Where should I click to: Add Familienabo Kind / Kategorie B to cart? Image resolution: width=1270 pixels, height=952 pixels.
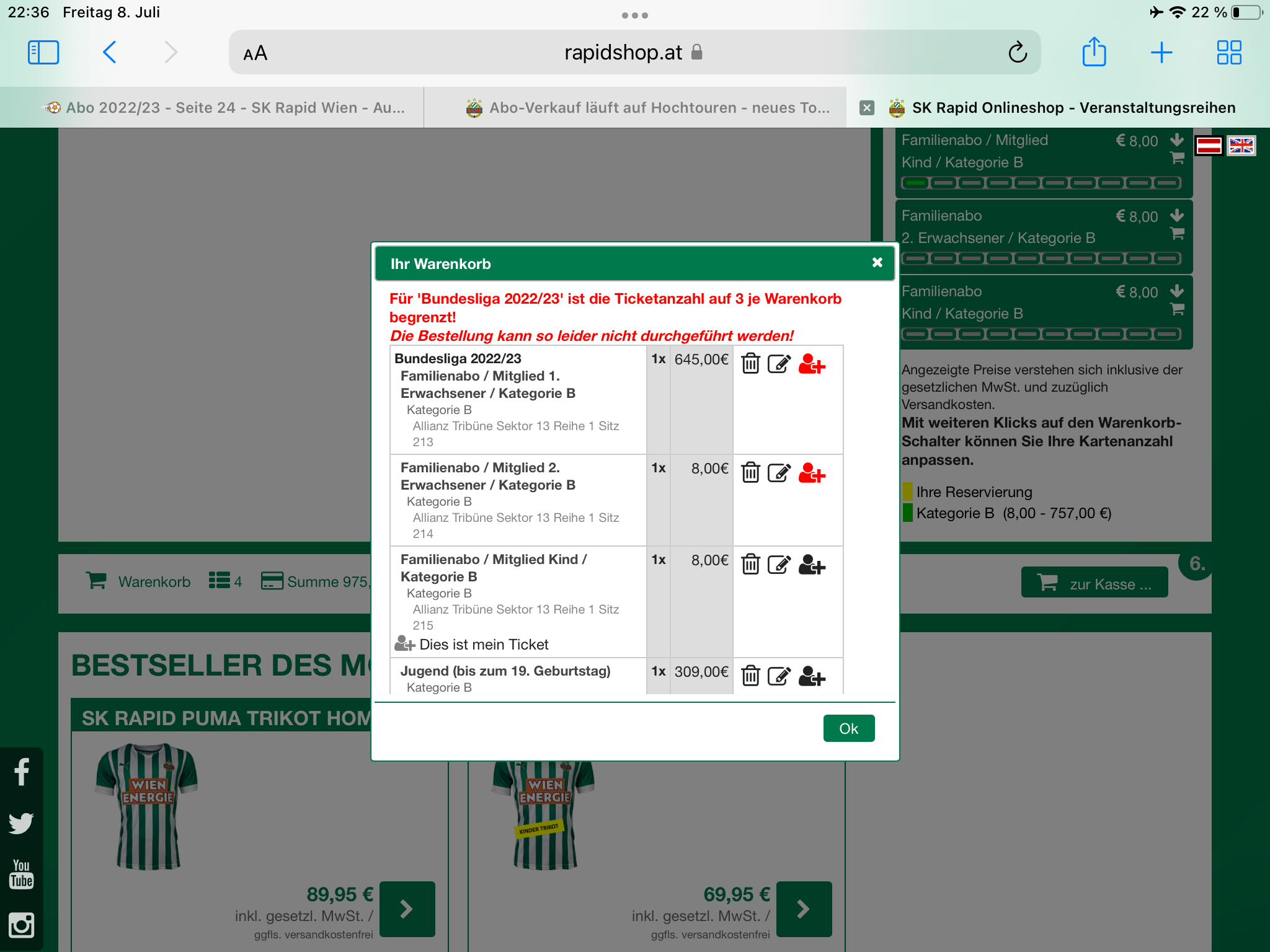(x=1177, y=309)
